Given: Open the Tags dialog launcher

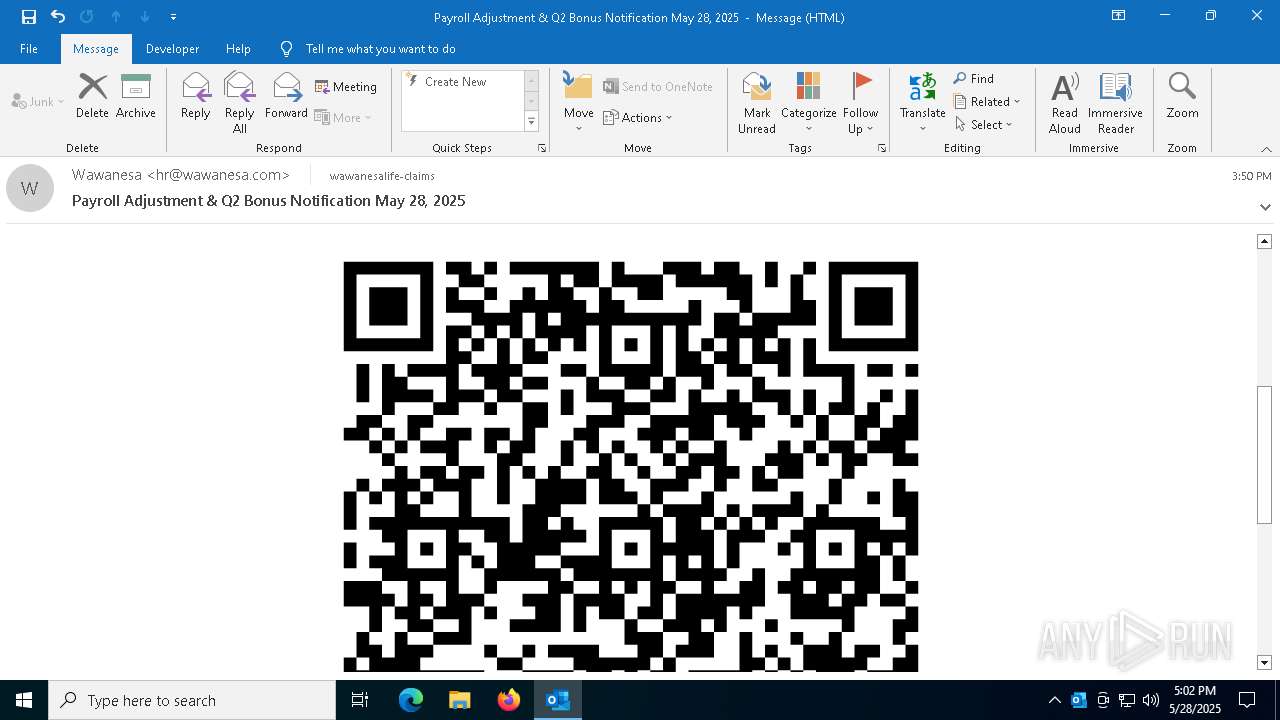Looking at the screenshot, I should 882,148.
